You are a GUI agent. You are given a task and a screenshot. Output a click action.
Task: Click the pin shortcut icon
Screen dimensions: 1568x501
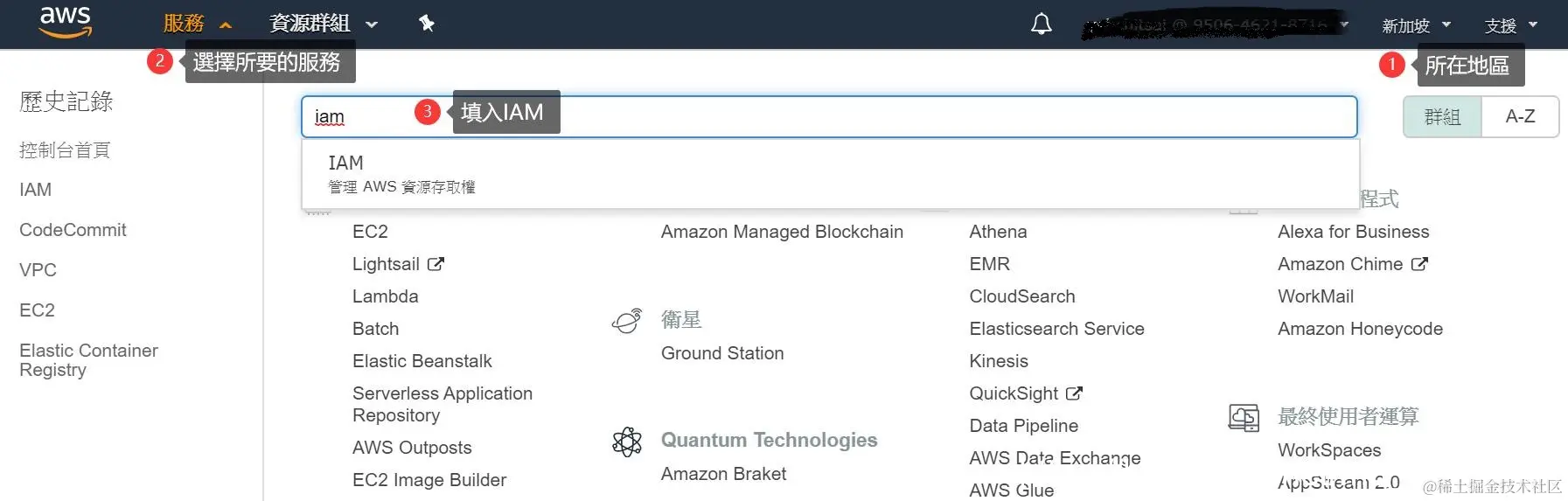click(x=427, y=24)
